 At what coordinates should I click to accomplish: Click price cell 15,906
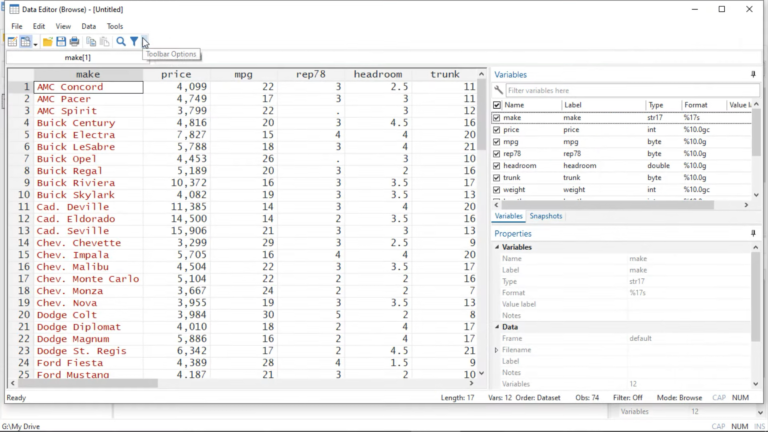pos(176,231)
